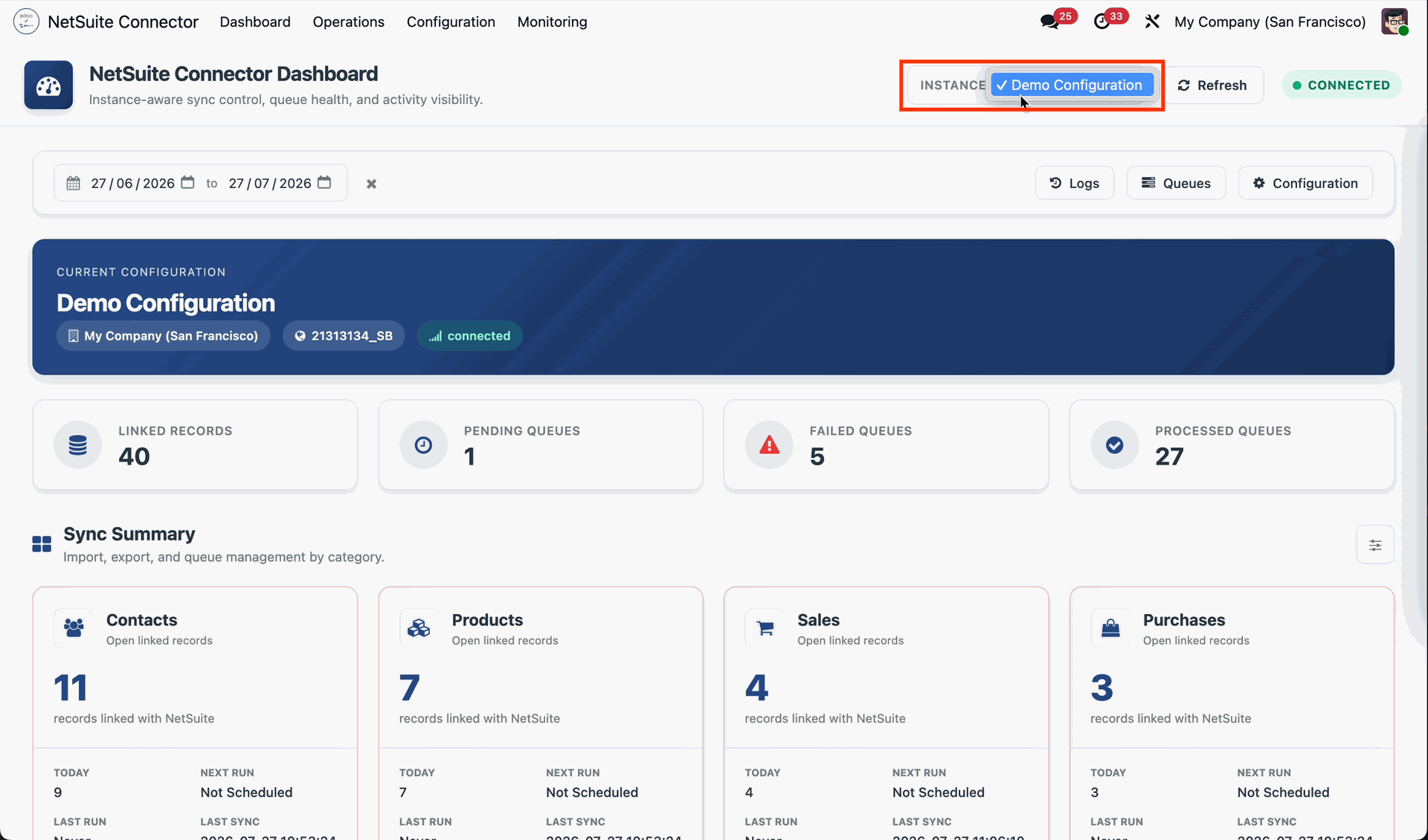The width and height of the screenshot is (1428, 840).
Task: Click the start date field 27/06/2026
Action: tap(133, 183)
